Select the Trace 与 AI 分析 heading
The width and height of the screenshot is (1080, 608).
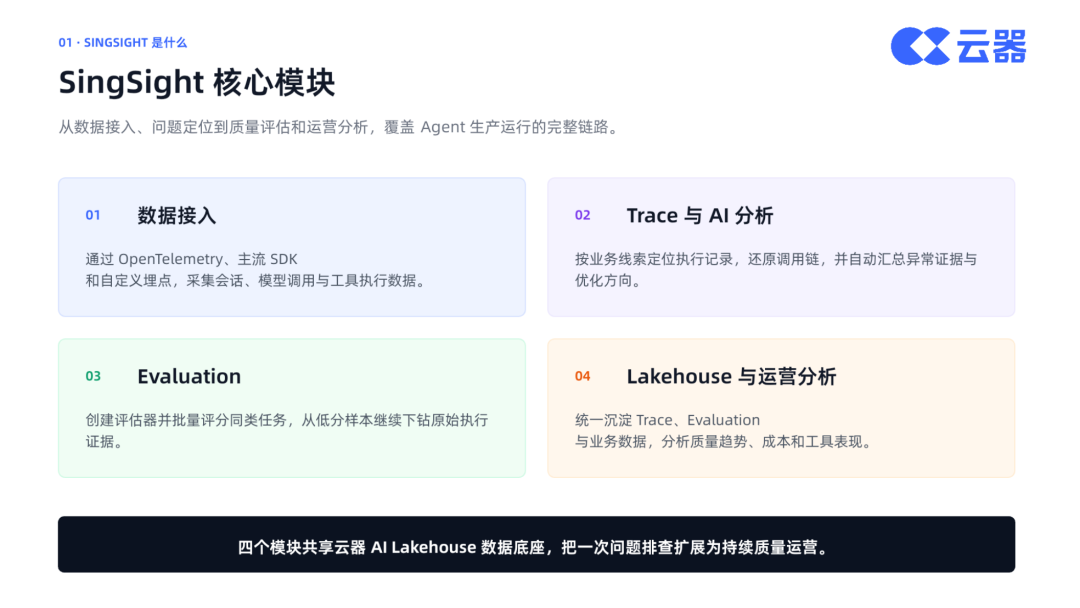(700, 216)
